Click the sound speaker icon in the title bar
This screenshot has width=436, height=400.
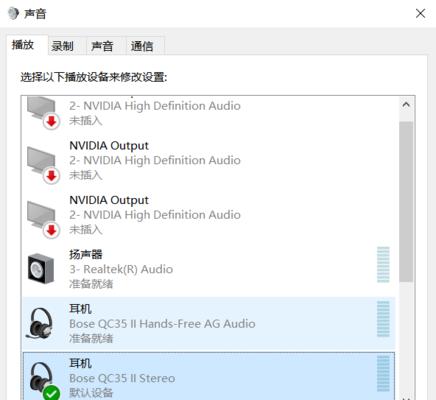[13, 14]
